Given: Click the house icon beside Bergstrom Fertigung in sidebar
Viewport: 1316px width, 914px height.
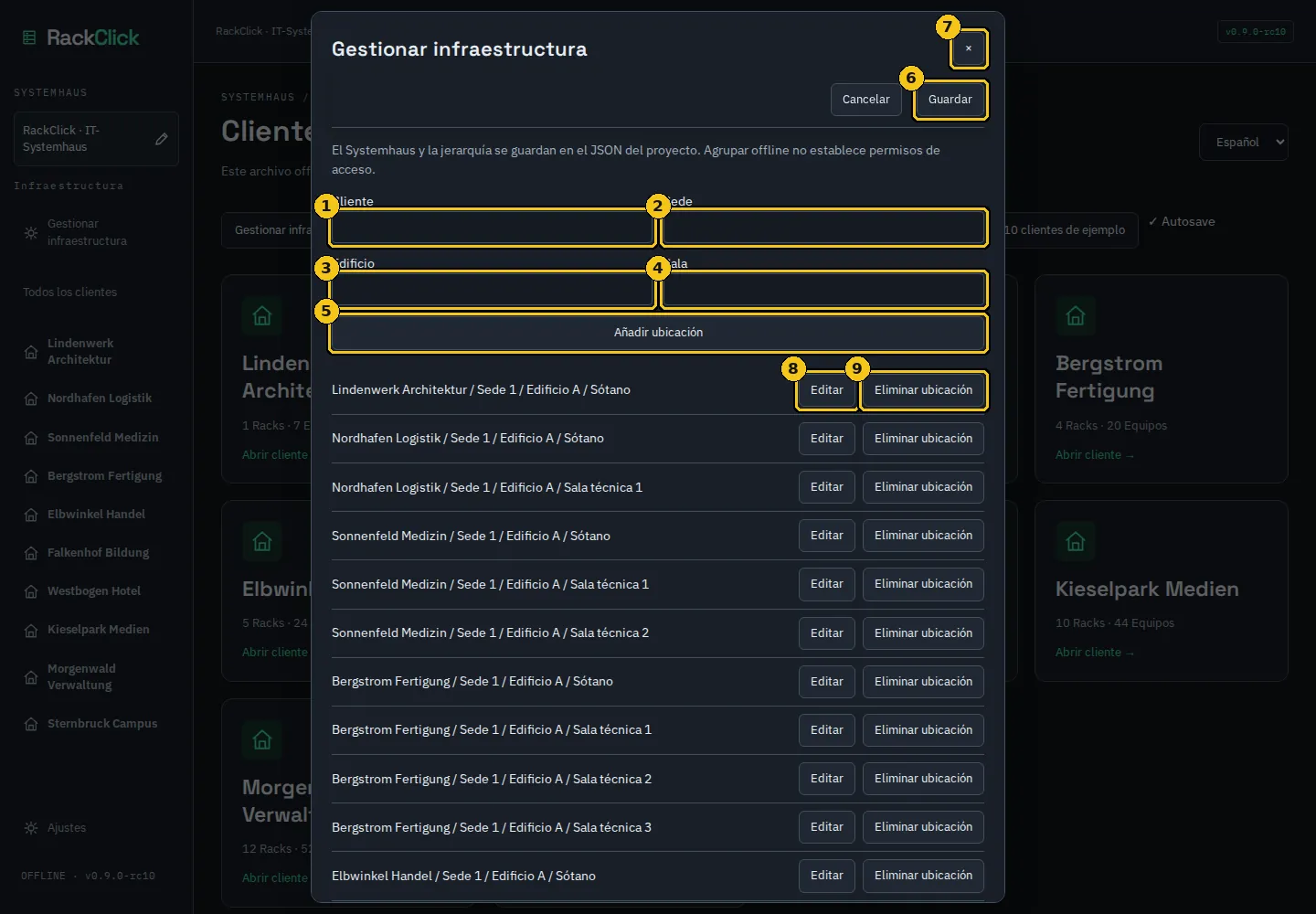Looking at the screenshot, I should click(x=31, y=476).
